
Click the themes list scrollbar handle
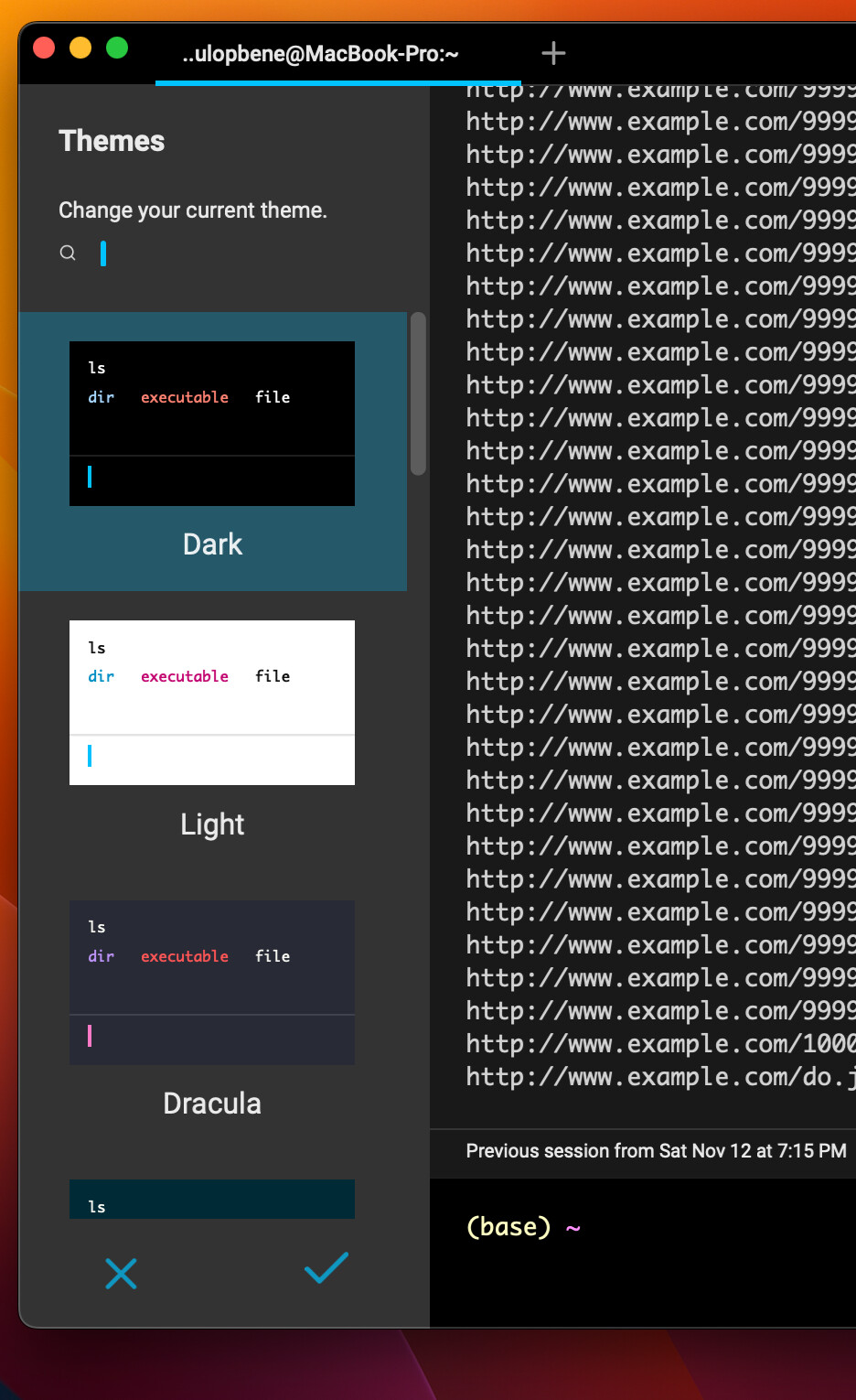tap(418, 393)
